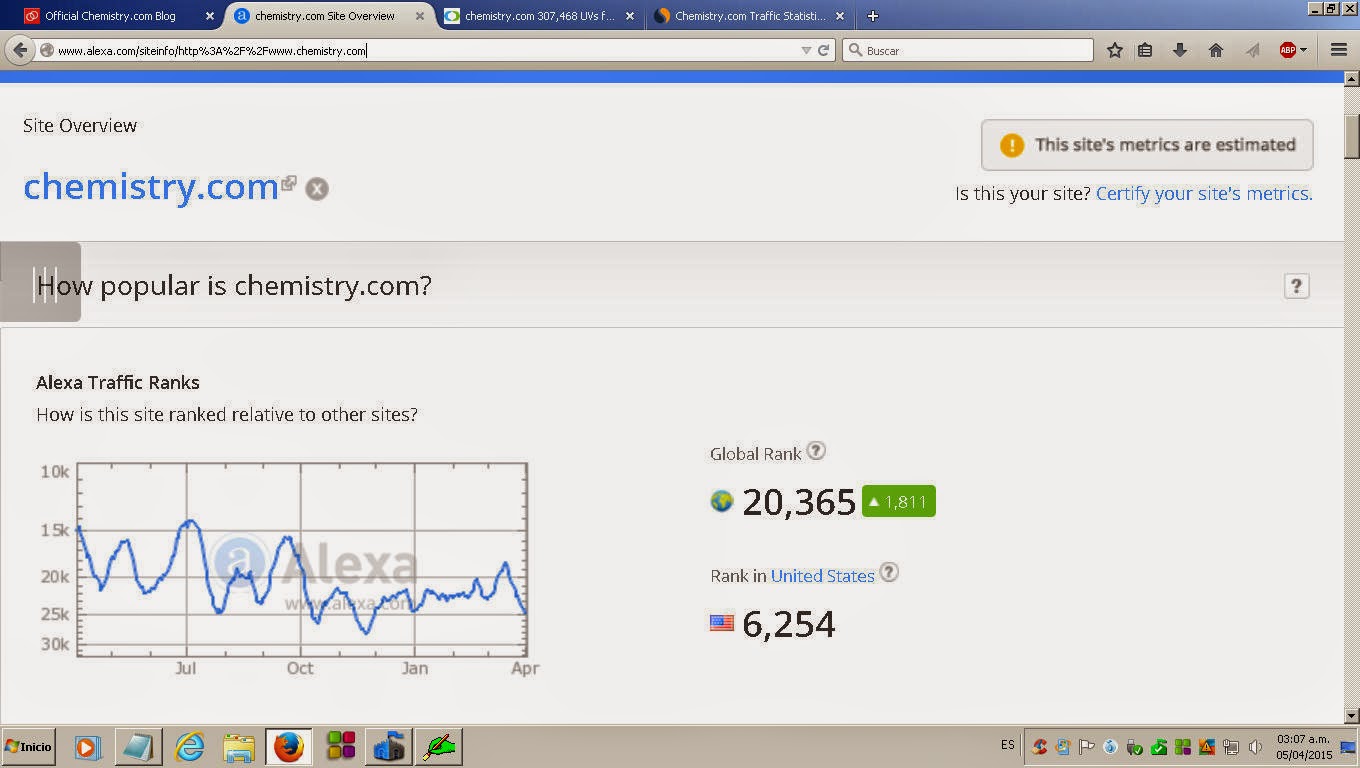Open the Adblock Plus dropdown arrow
The height and width of the screenshot is (768, 1360).
point(1303,50)
